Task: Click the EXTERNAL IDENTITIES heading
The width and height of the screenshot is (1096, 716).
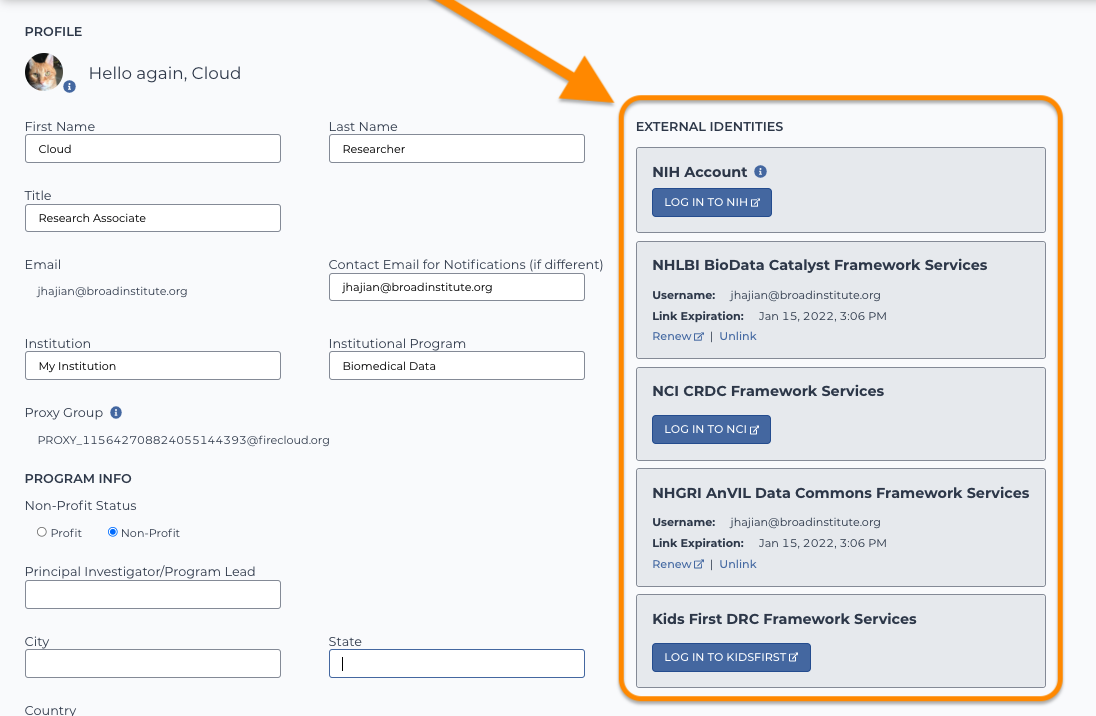Action: coord(709,127)
